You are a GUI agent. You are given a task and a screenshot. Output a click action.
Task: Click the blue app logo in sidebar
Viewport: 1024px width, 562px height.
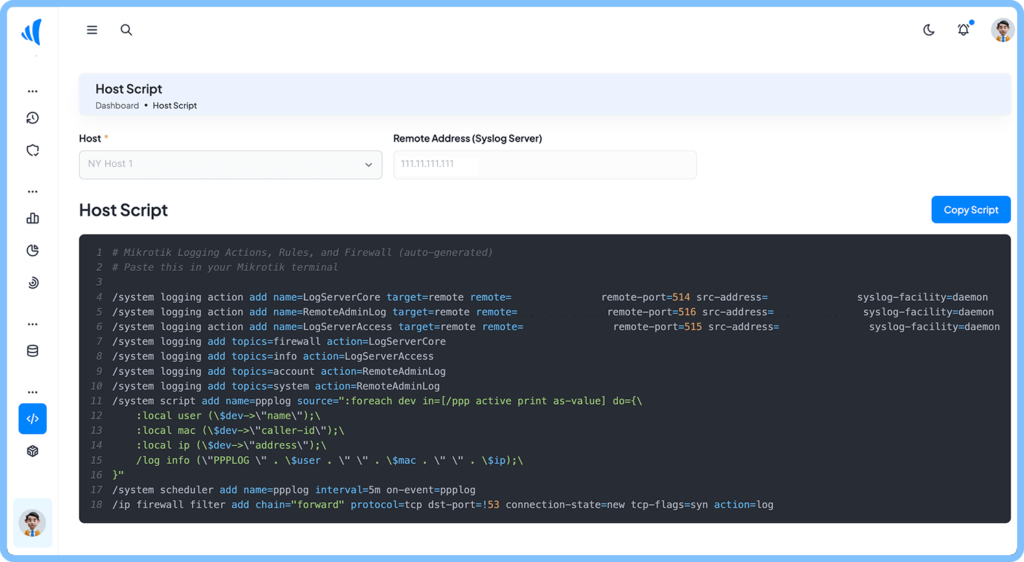tap(32, 32)
